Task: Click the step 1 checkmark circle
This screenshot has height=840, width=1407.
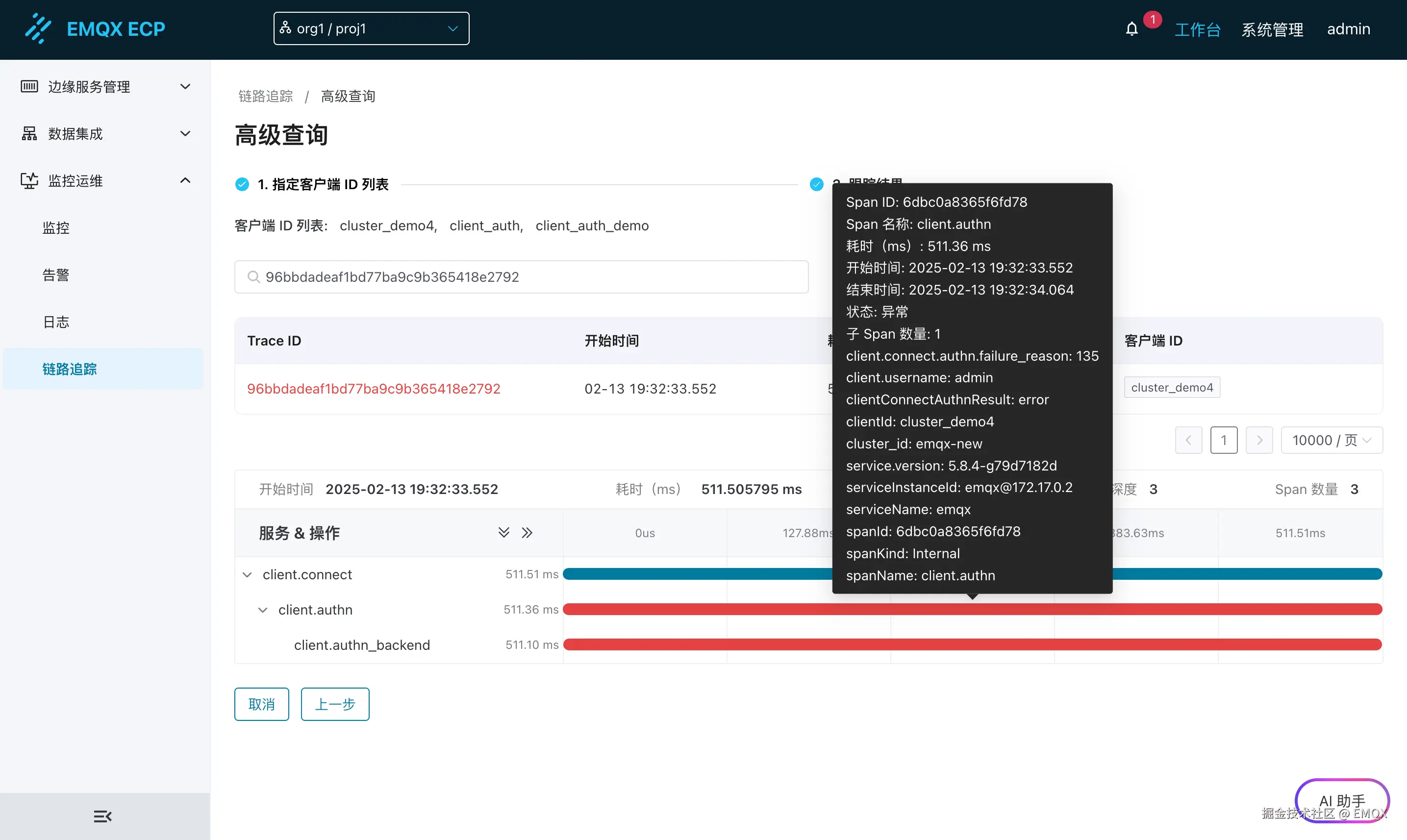Action: [242, 185]
